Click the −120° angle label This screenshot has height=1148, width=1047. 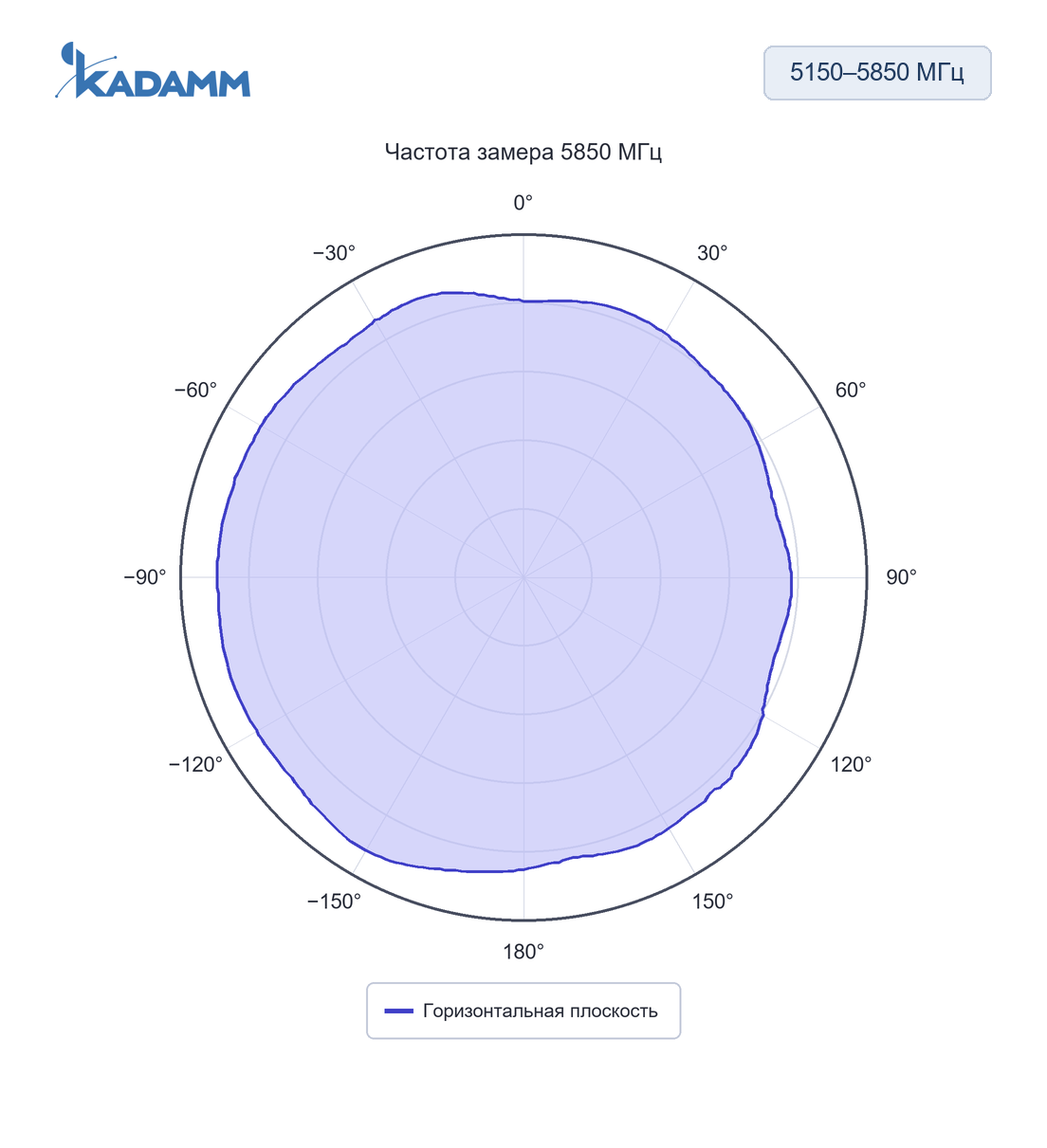pos(195,765)
